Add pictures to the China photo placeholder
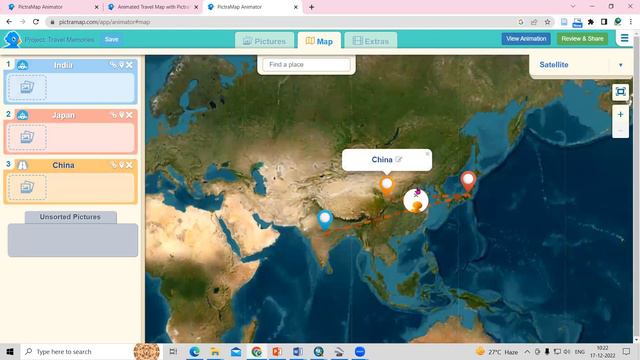Screen dimensions: 640x360 coord(27,187)
